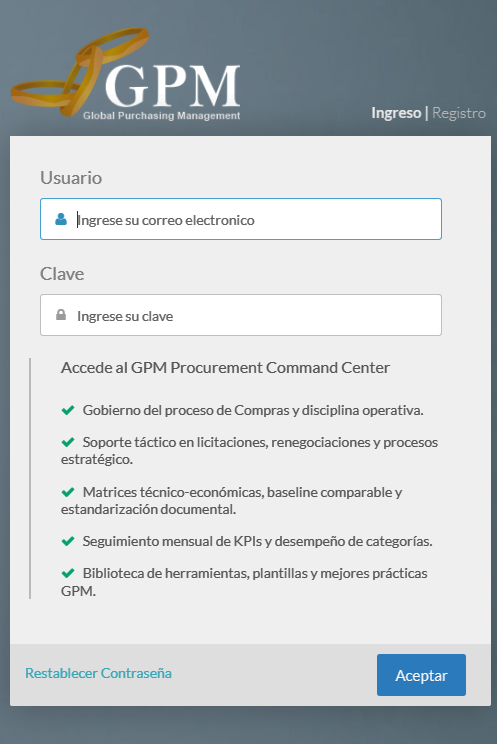Open the Restablecer Contraseña link
The width and height of the screenshot is (497, 744).
click(98, 673)
